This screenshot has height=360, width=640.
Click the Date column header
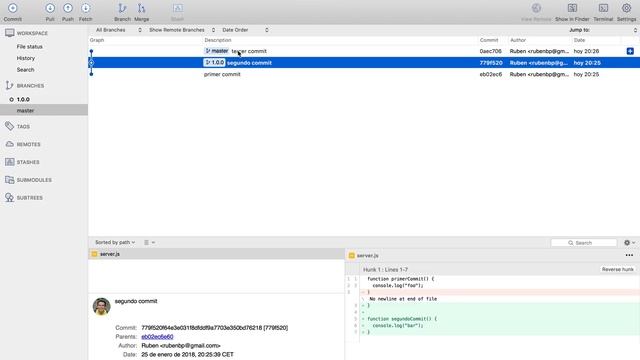click(x=579, y=40)
